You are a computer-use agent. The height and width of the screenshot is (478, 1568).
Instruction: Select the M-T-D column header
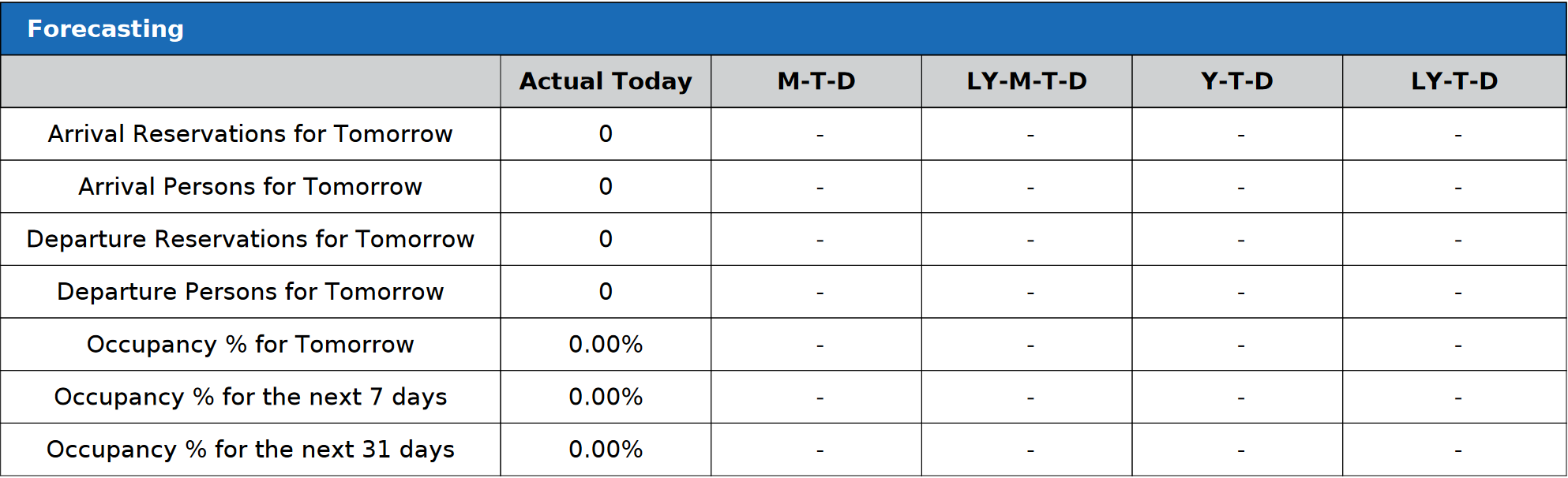[x=816, y=81]
